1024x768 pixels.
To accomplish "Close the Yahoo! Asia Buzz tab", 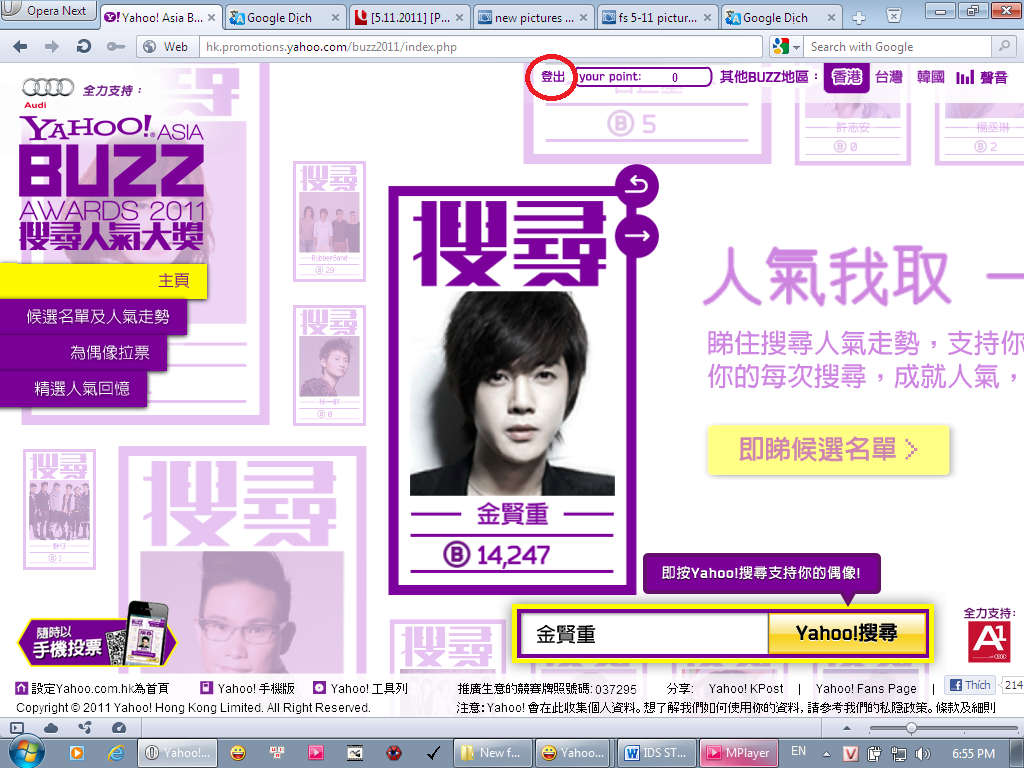I will tap(212, 18).
